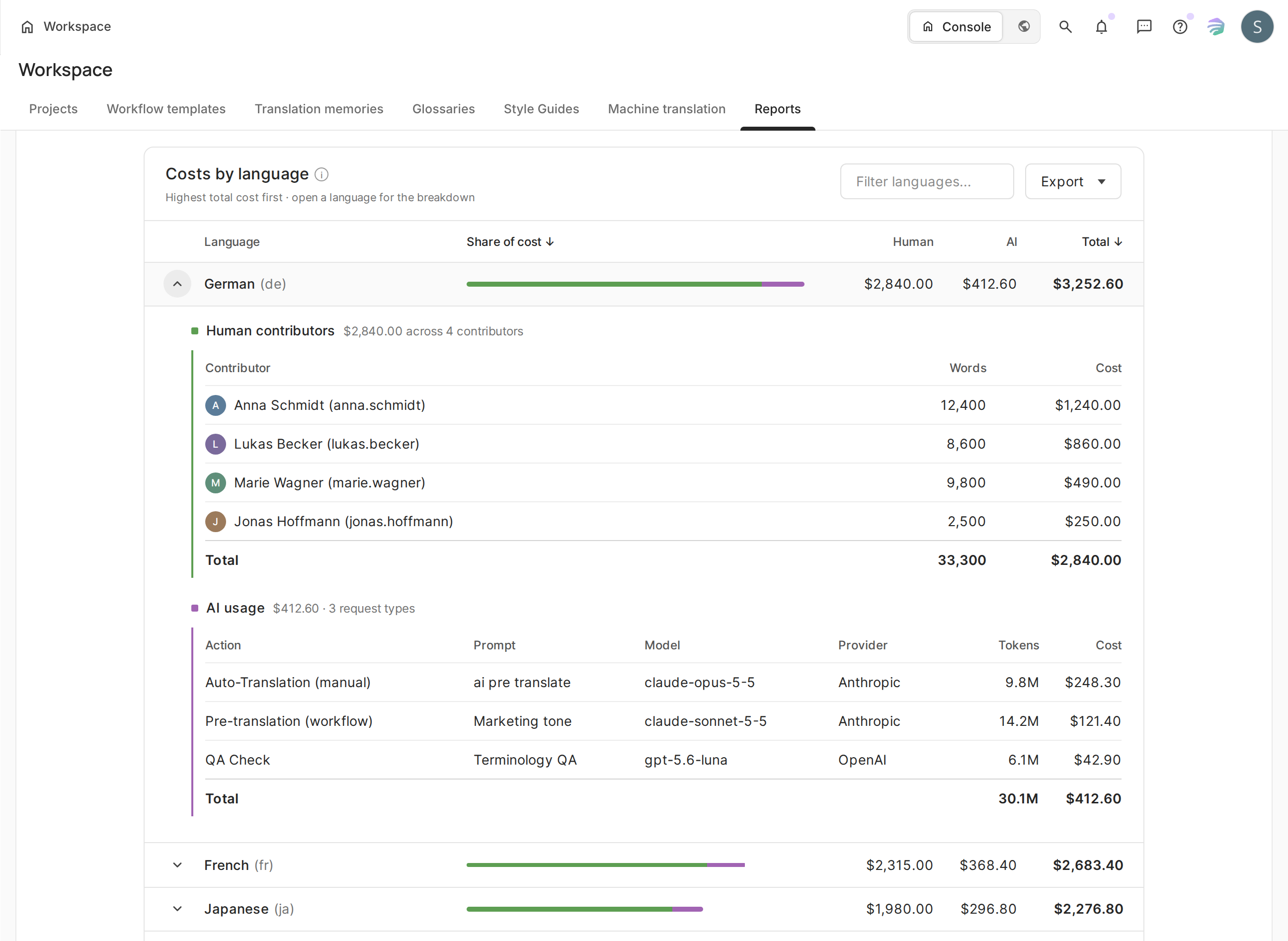Click the Language column header
1288x941 pixels.
point(232,241)
